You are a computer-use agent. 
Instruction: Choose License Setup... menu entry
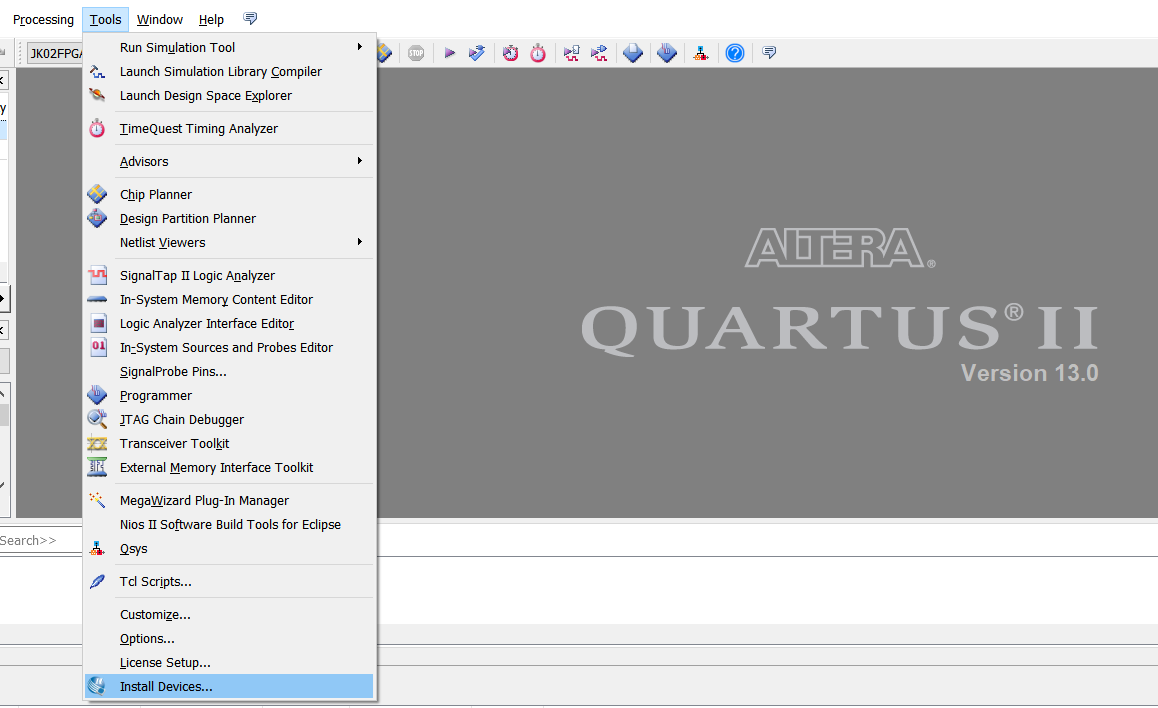(229, 662)
